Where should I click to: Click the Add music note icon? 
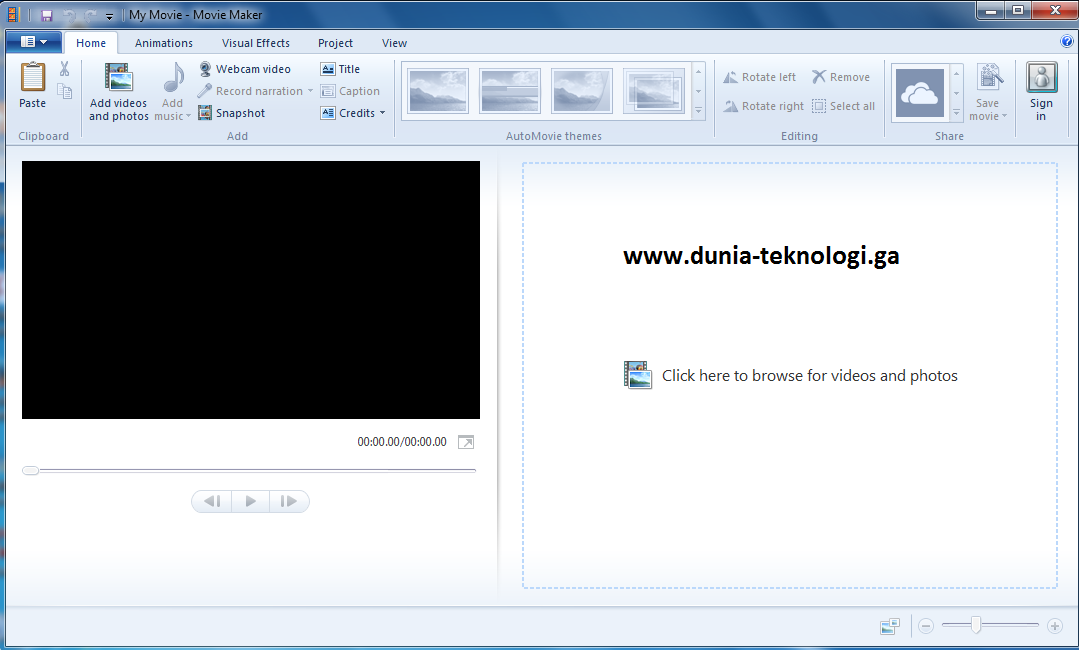click(173, 77)
